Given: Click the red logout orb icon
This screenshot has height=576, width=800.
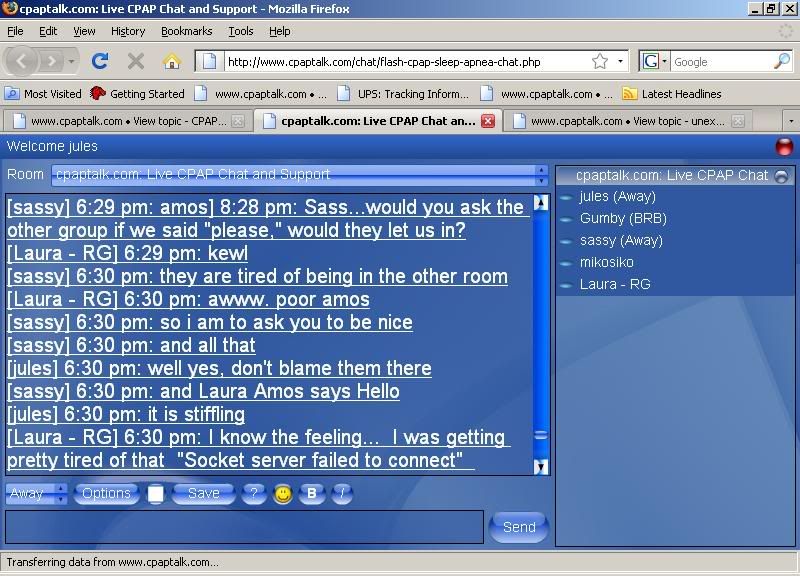Looking at the screenshot, I should [x=785, y=147].
